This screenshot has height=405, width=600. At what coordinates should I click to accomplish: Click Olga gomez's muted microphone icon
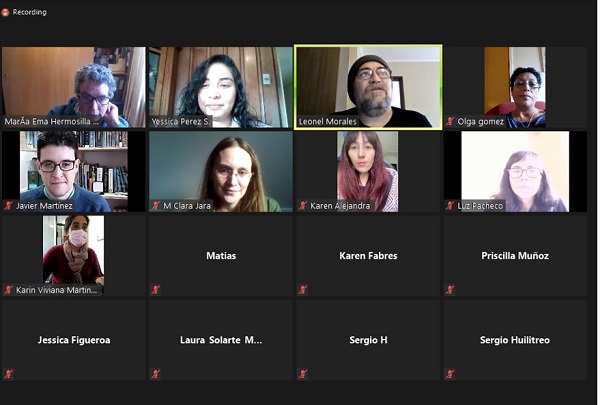(x=450, y=121)
